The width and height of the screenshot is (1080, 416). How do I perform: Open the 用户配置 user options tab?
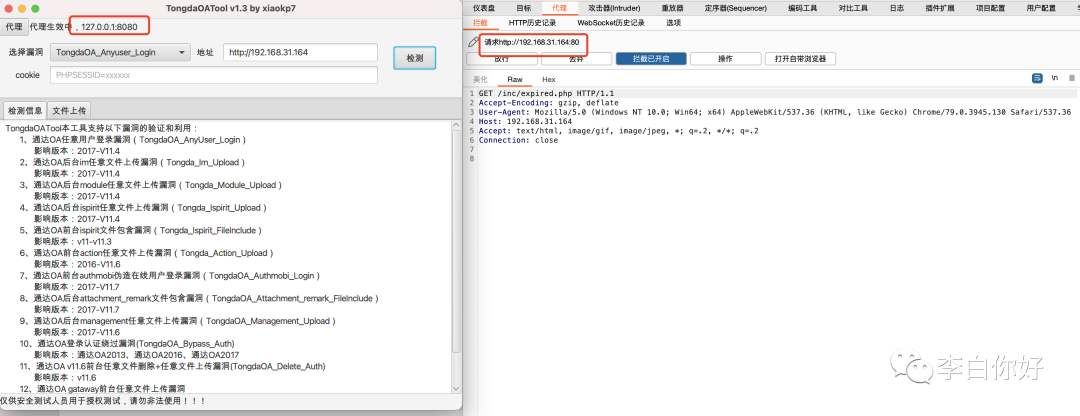[1041, 8]
